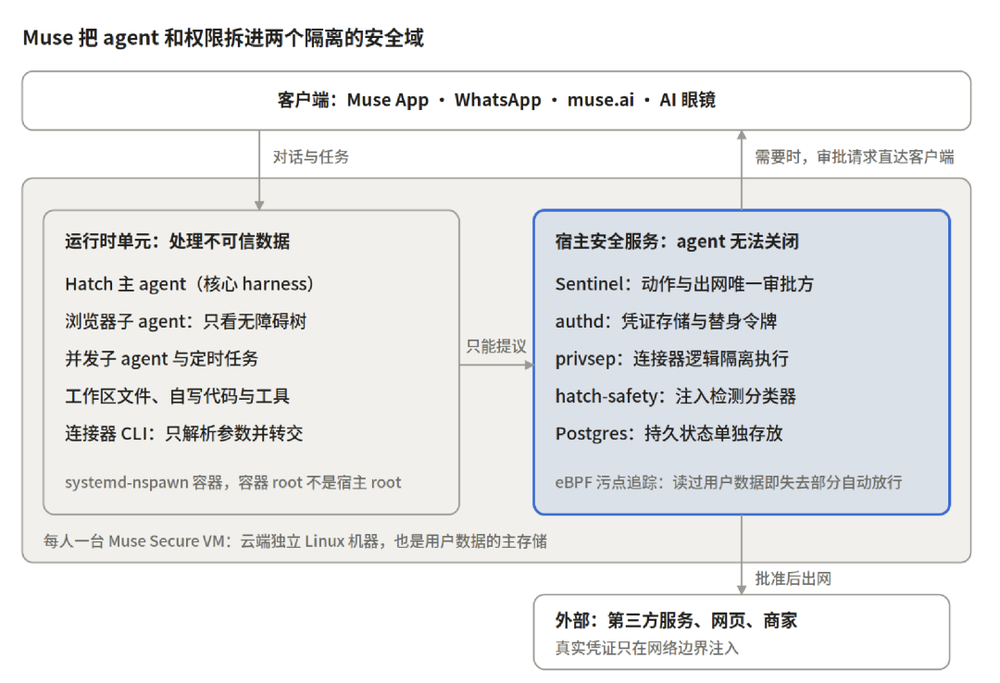Click the Sentinel 审批方 line
The height and width of the screenshot is (683, 1000).
(684, 284)
